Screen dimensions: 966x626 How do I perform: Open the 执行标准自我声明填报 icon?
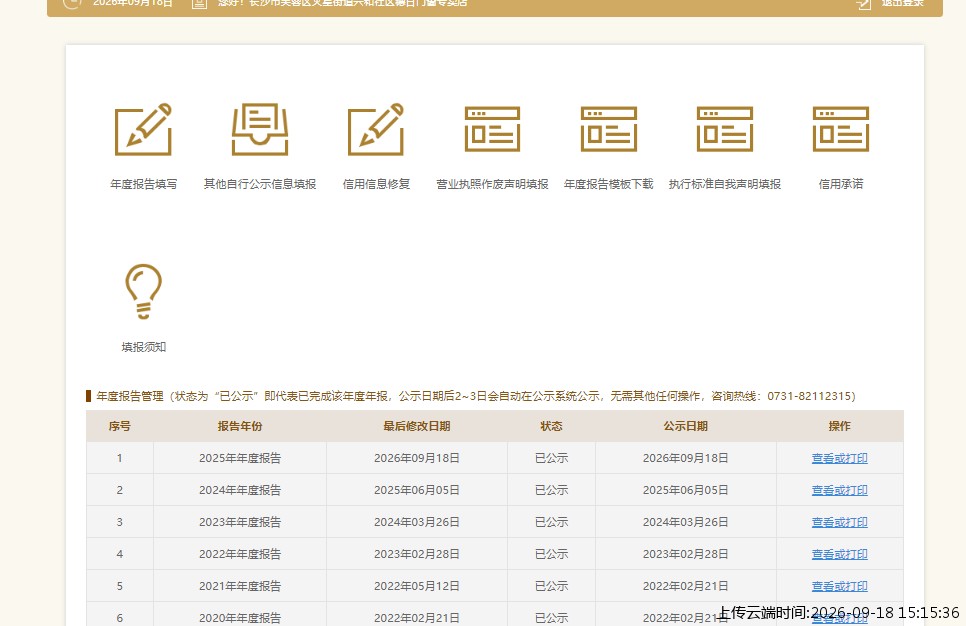click(724, 129)
